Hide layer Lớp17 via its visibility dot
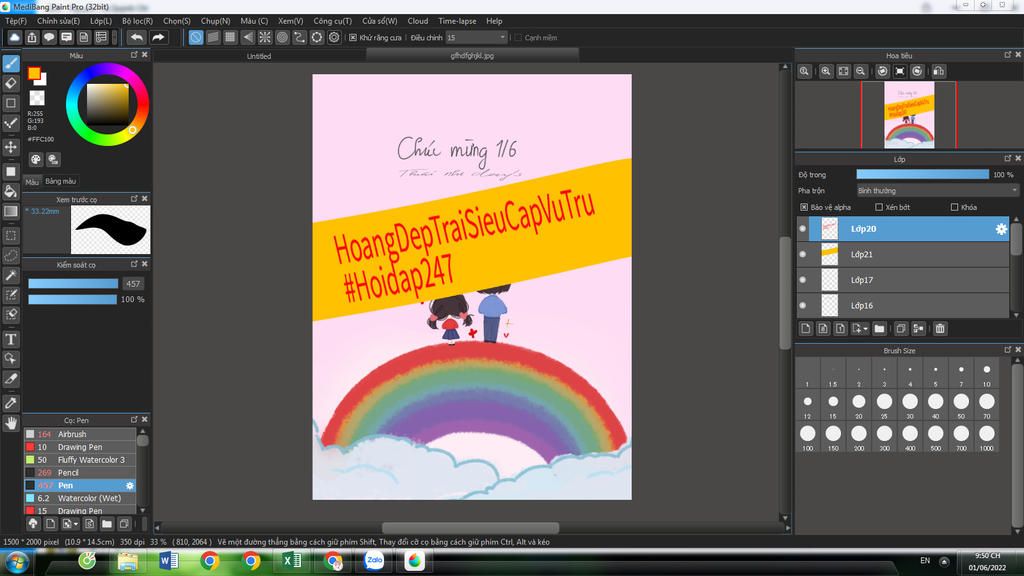Image resolution: width=1024 pixels, height=576 pixels. pos(803,280)
